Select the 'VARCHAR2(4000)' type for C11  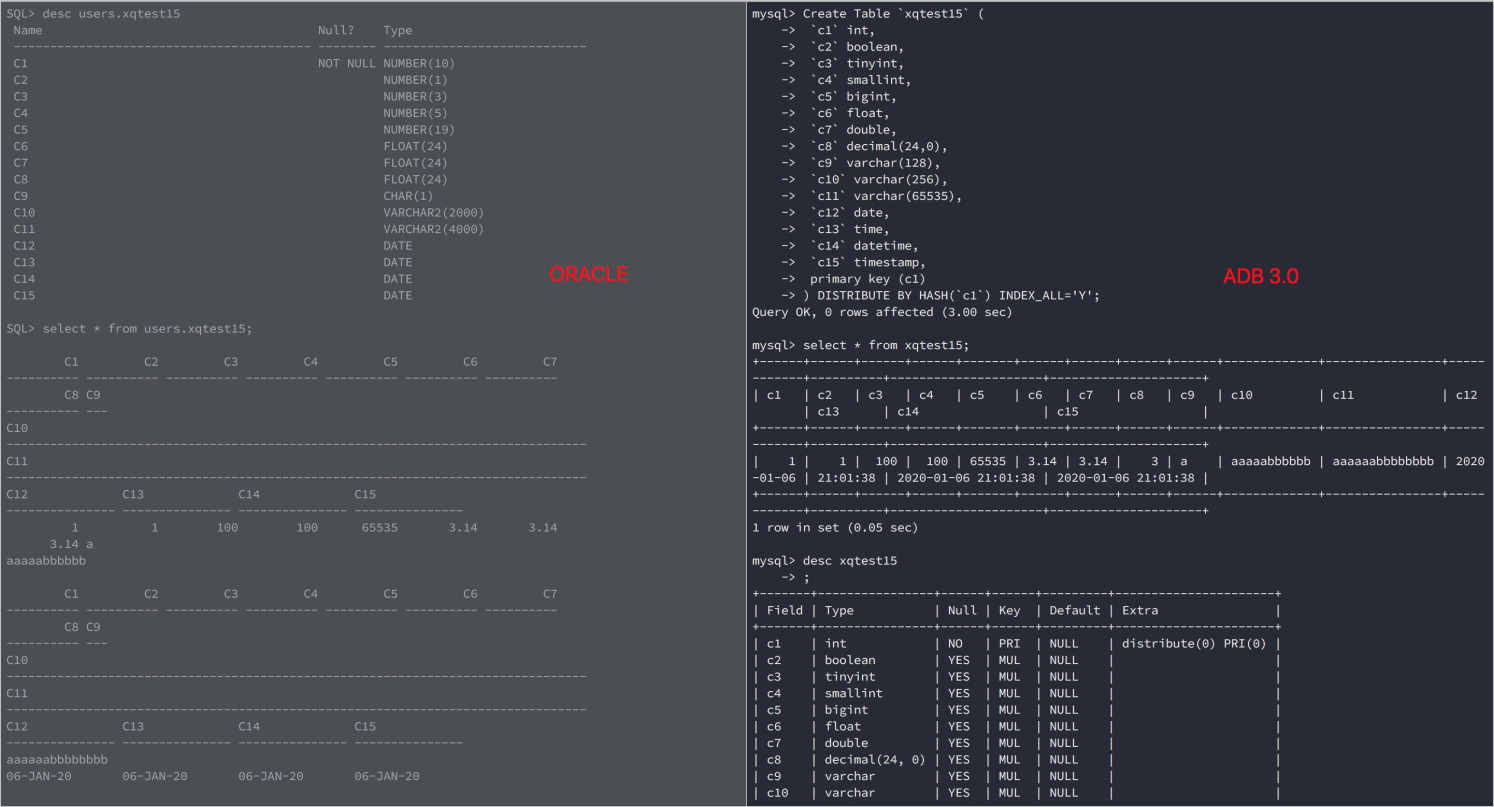[x=433, y=229]
